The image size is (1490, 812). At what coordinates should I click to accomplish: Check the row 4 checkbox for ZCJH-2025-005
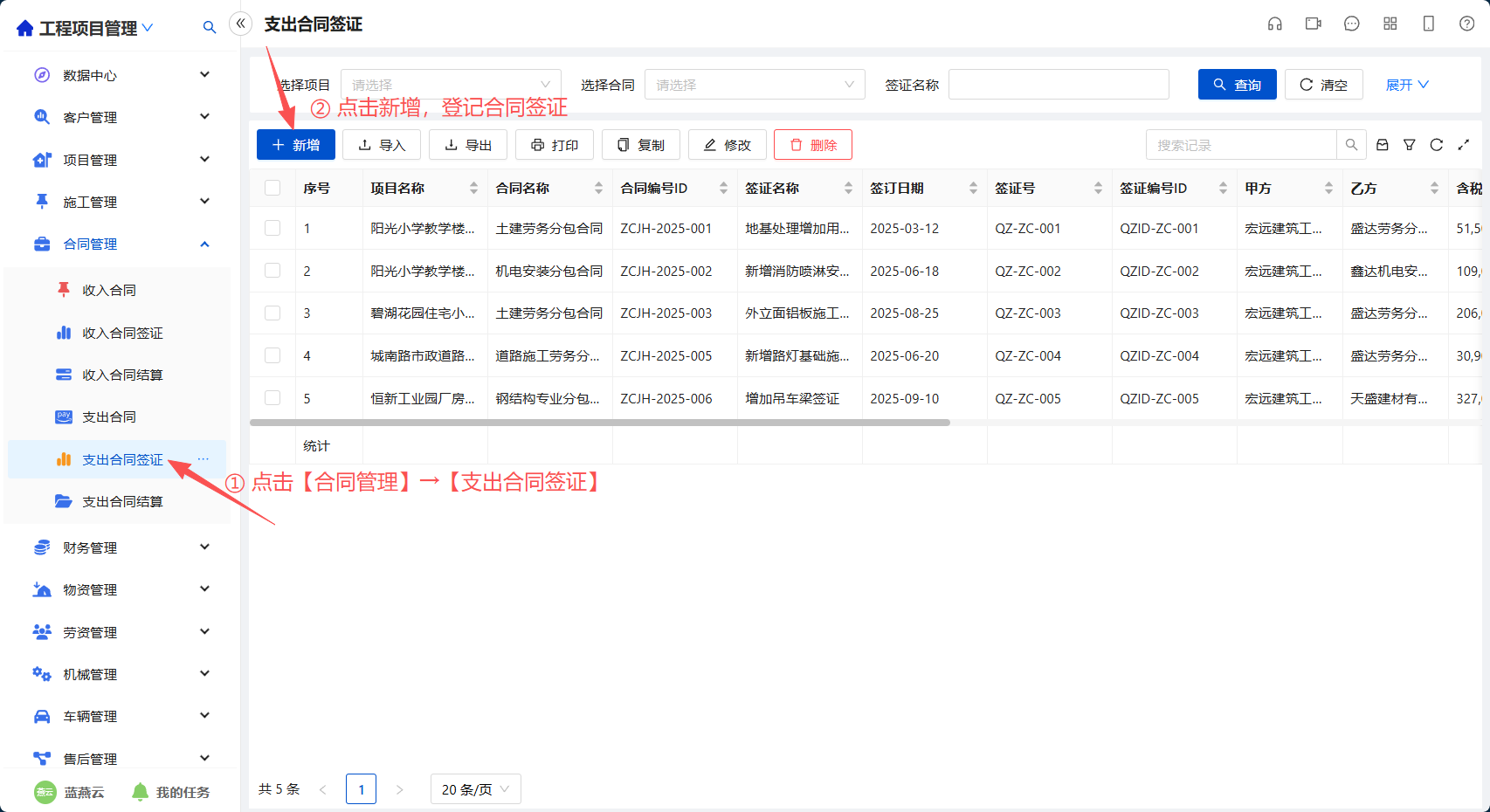272,355
